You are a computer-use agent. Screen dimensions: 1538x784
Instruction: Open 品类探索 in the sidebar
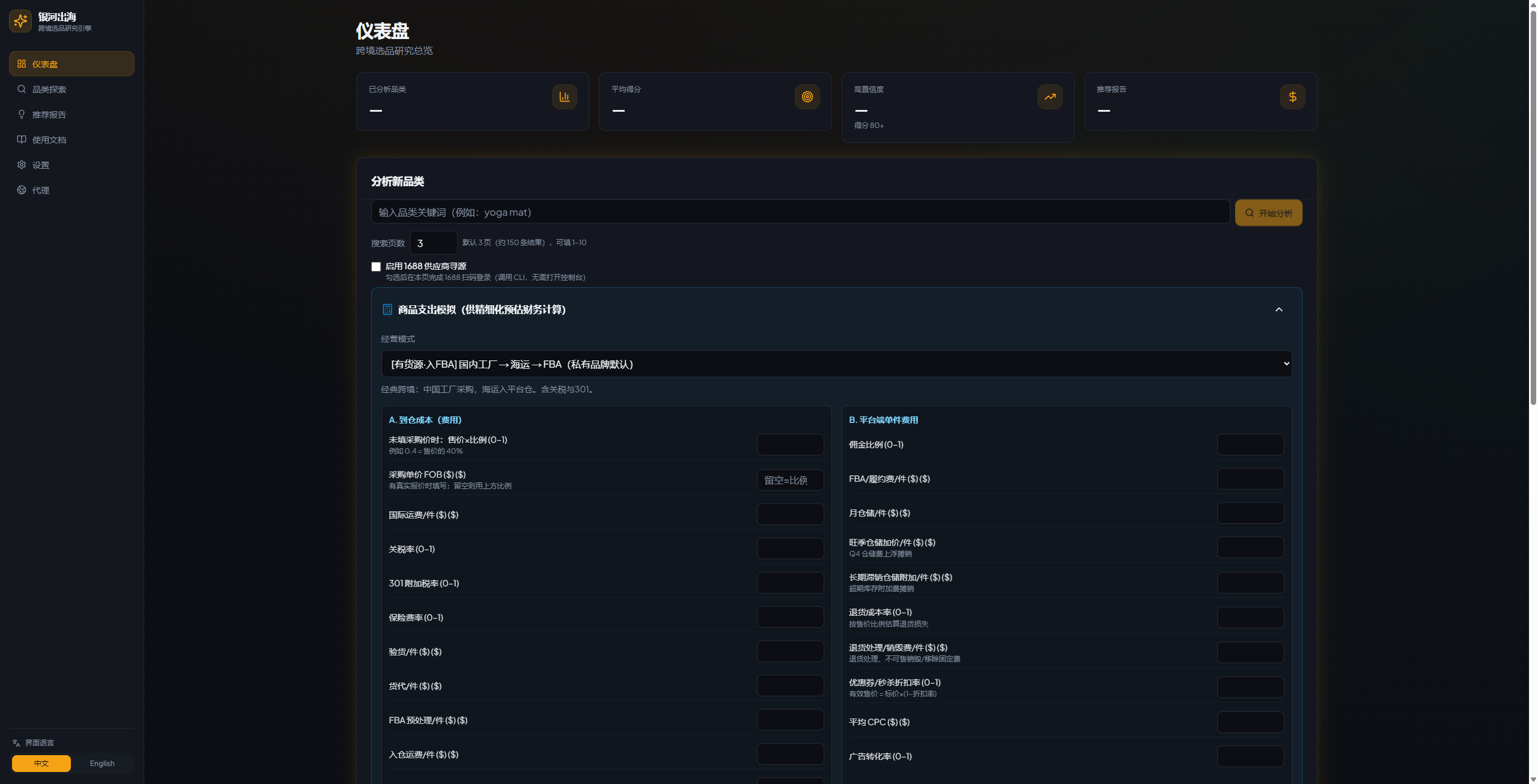tap(71, 89)
